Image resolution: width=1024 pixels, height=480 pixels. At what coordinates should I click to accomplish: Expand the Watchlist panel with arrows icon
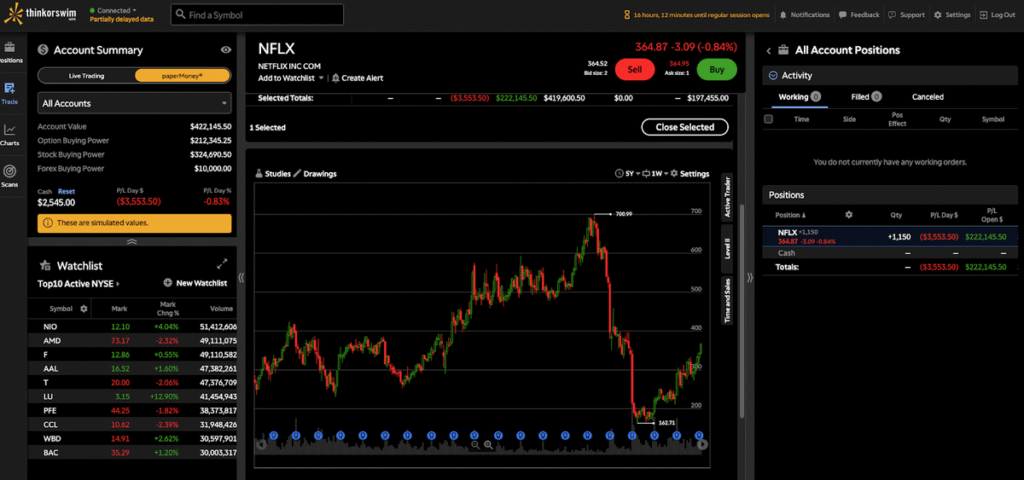(x=222, y=264)
